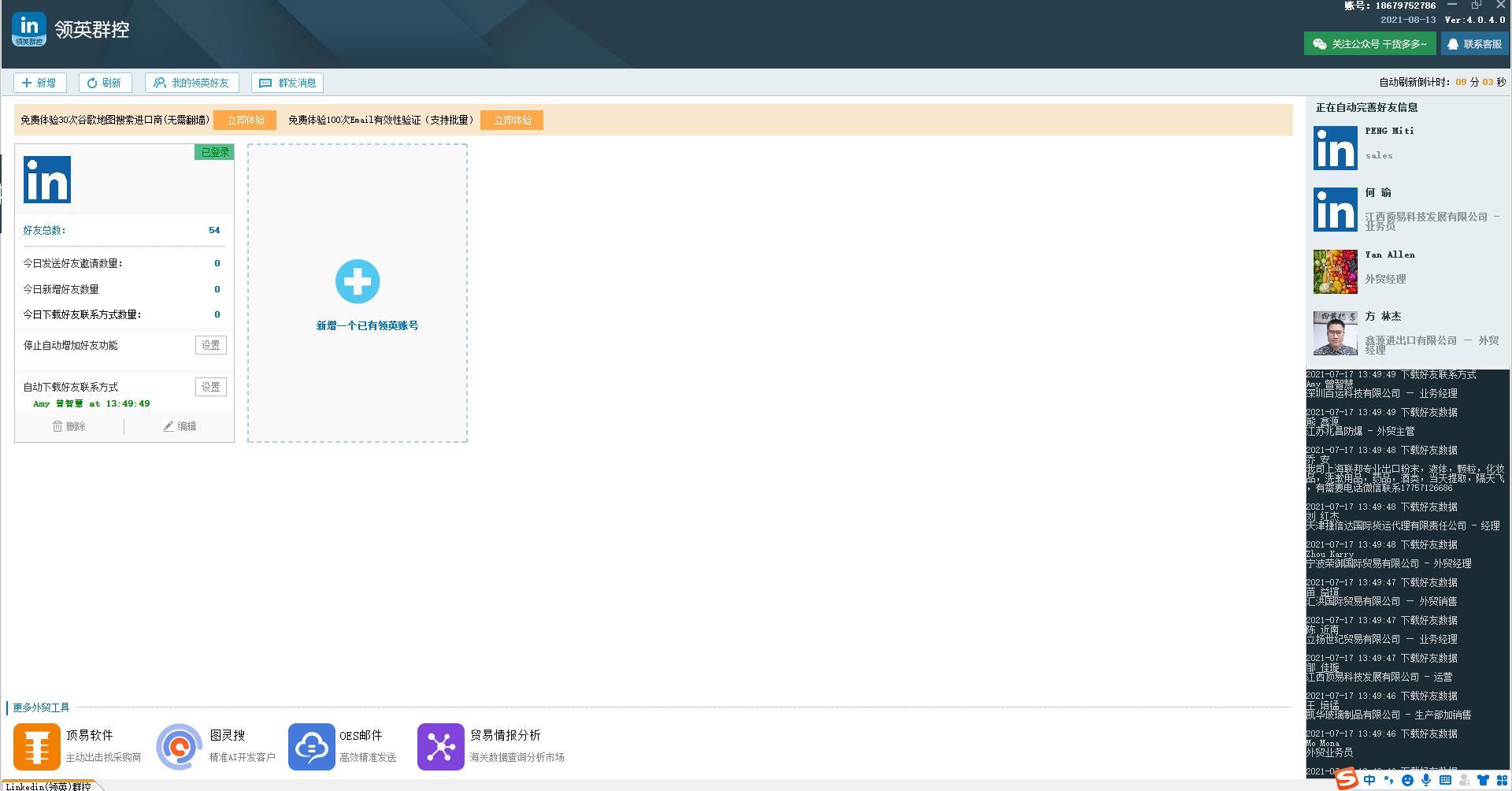Click the 更多外贸工具 section heading

(41, 707)
